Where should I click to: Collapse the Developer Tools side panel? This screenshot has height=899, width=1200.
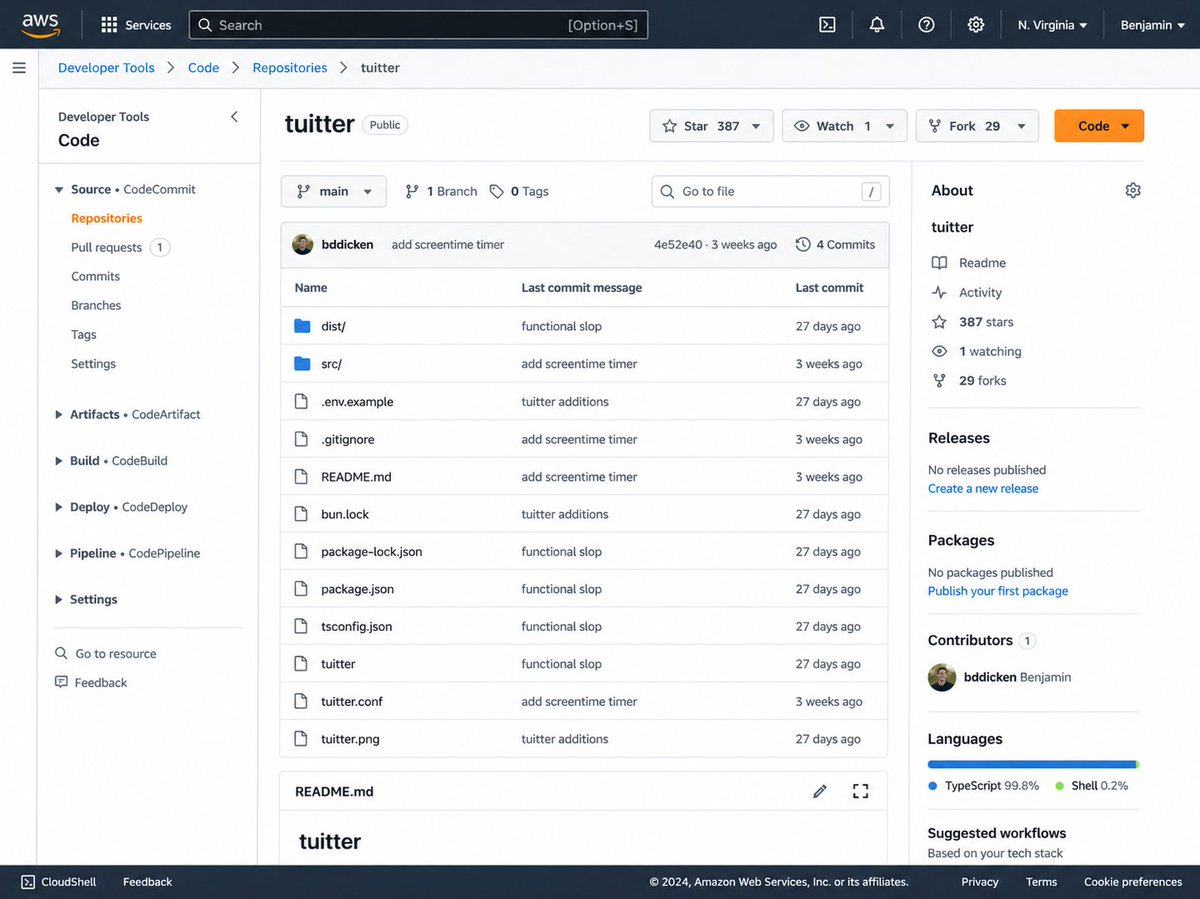235,117
